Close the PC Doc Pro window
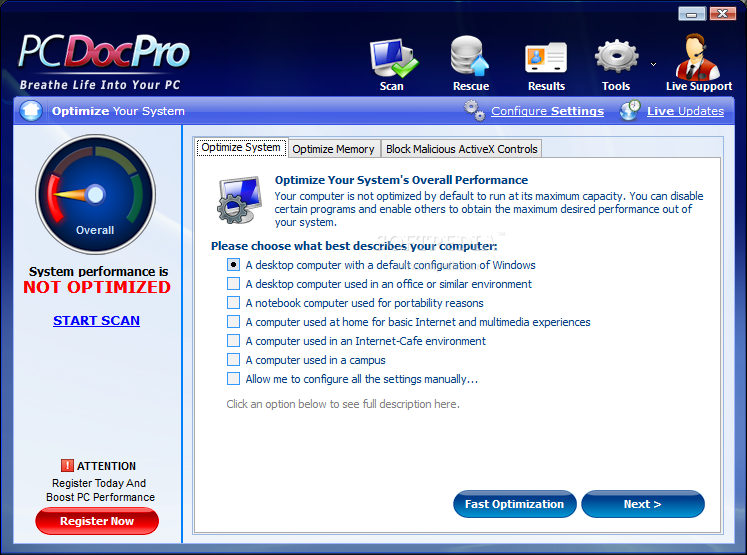The height and width of the screenshot is (555, 747). pos(723,14)
